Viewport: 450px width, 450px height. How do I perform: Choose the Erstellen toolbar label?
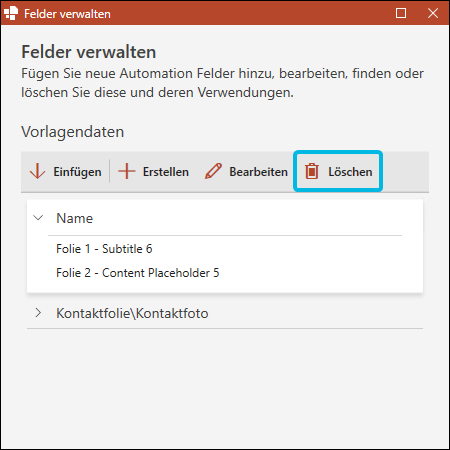point(166,172)
